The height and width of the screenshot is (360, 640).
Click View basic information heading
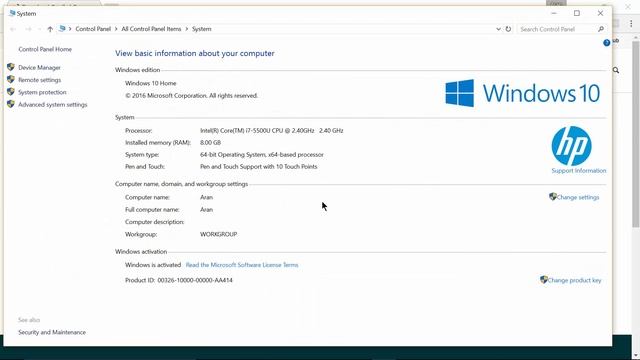[x=195, y=53]
